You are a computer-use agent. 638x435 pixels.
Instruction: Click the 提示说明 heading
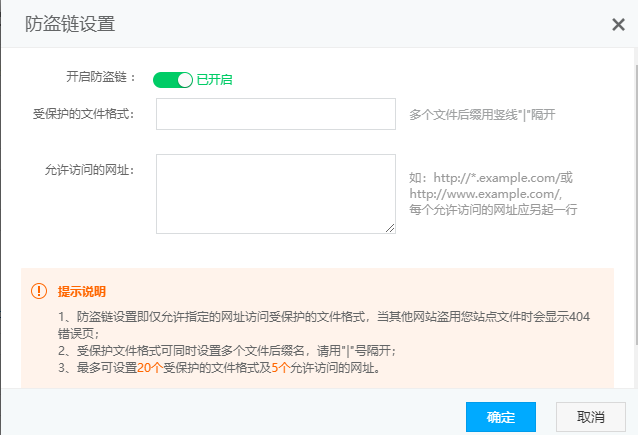point(81,292)
